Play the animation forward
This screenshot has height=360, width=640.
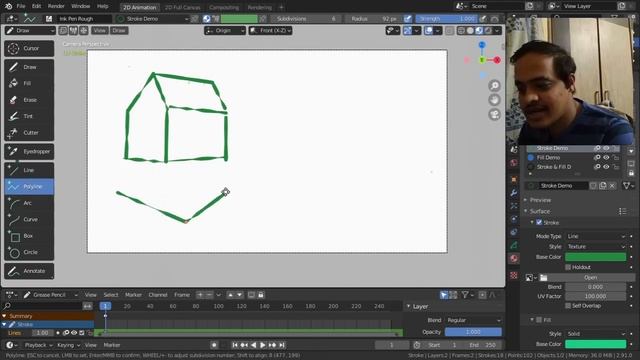[262, 345]
